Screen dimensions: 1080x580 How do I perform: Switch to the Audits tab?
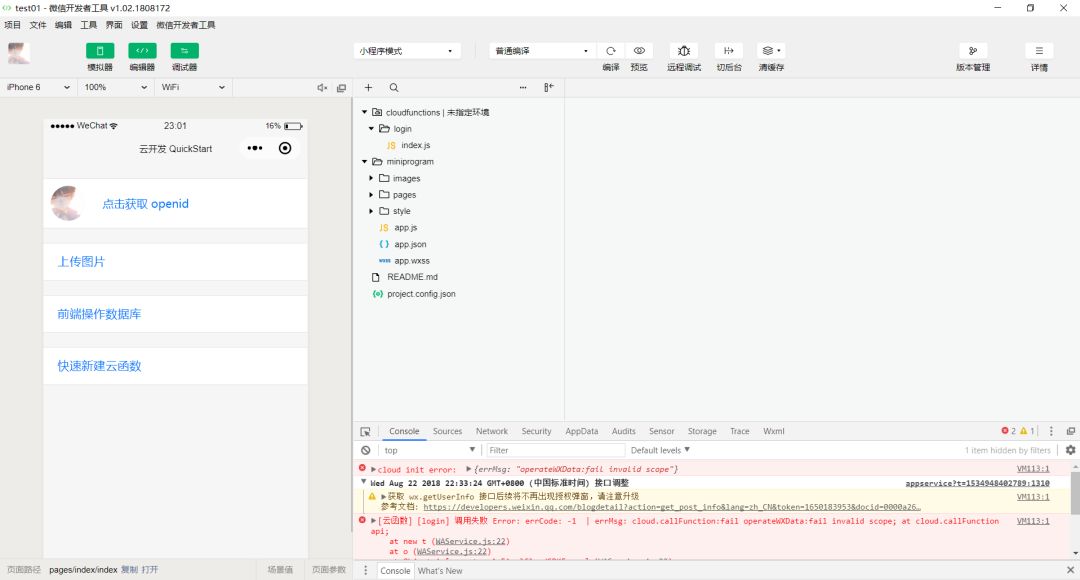[624, 431]
